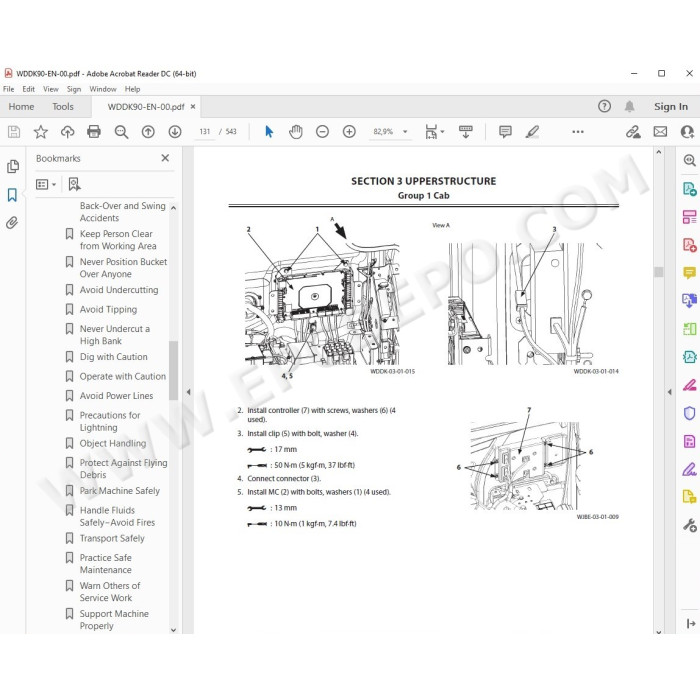
Task: Open bookmark Avoid Tipping
Action: [x=108, y=309]
